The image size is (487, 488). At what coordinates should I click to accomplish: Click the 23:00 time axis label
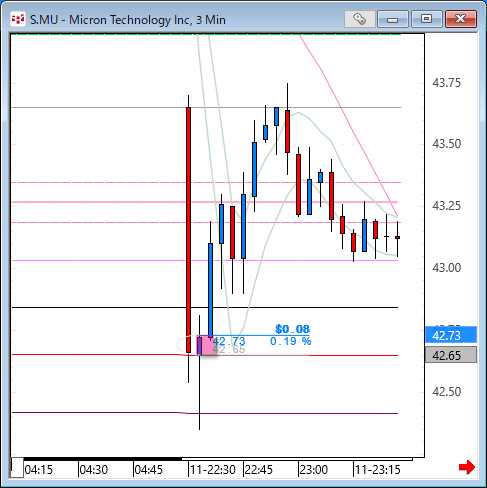click(x=314, y=470)
